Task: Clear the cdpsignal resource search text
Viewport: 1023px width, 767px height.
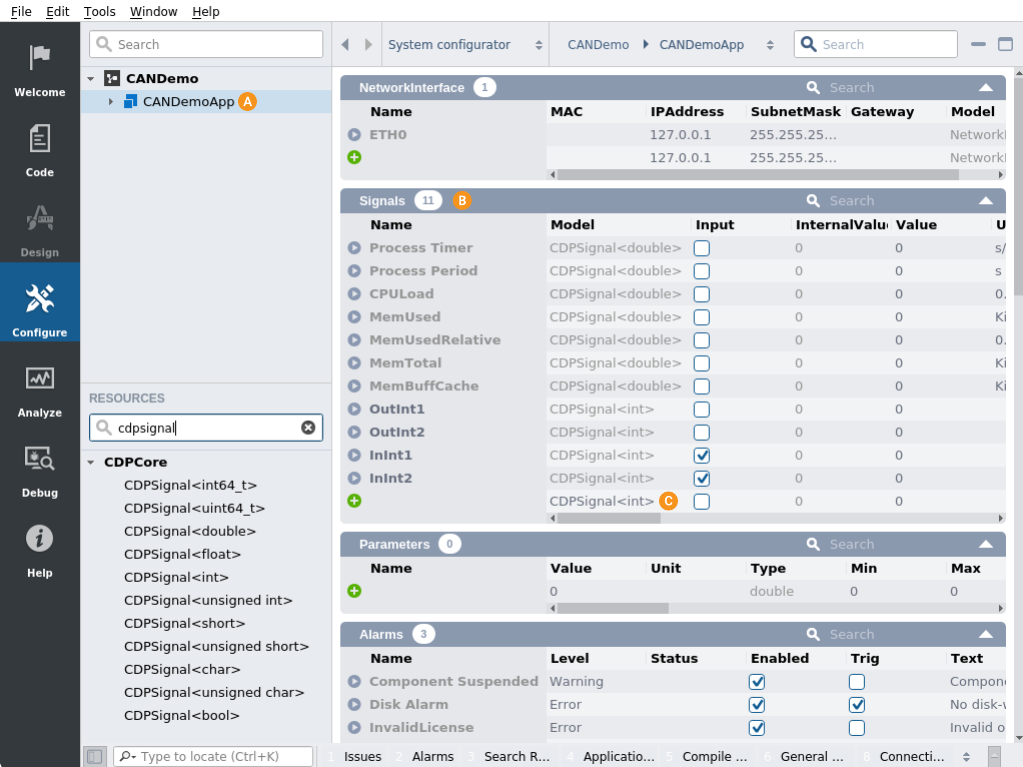Action: tap(308, 428)
